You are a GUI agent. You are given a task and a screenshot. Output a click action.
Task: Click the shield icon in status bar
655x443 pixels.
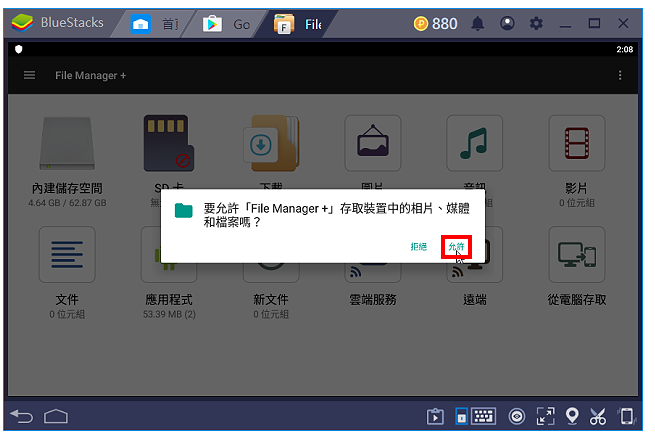coord(18,49)
